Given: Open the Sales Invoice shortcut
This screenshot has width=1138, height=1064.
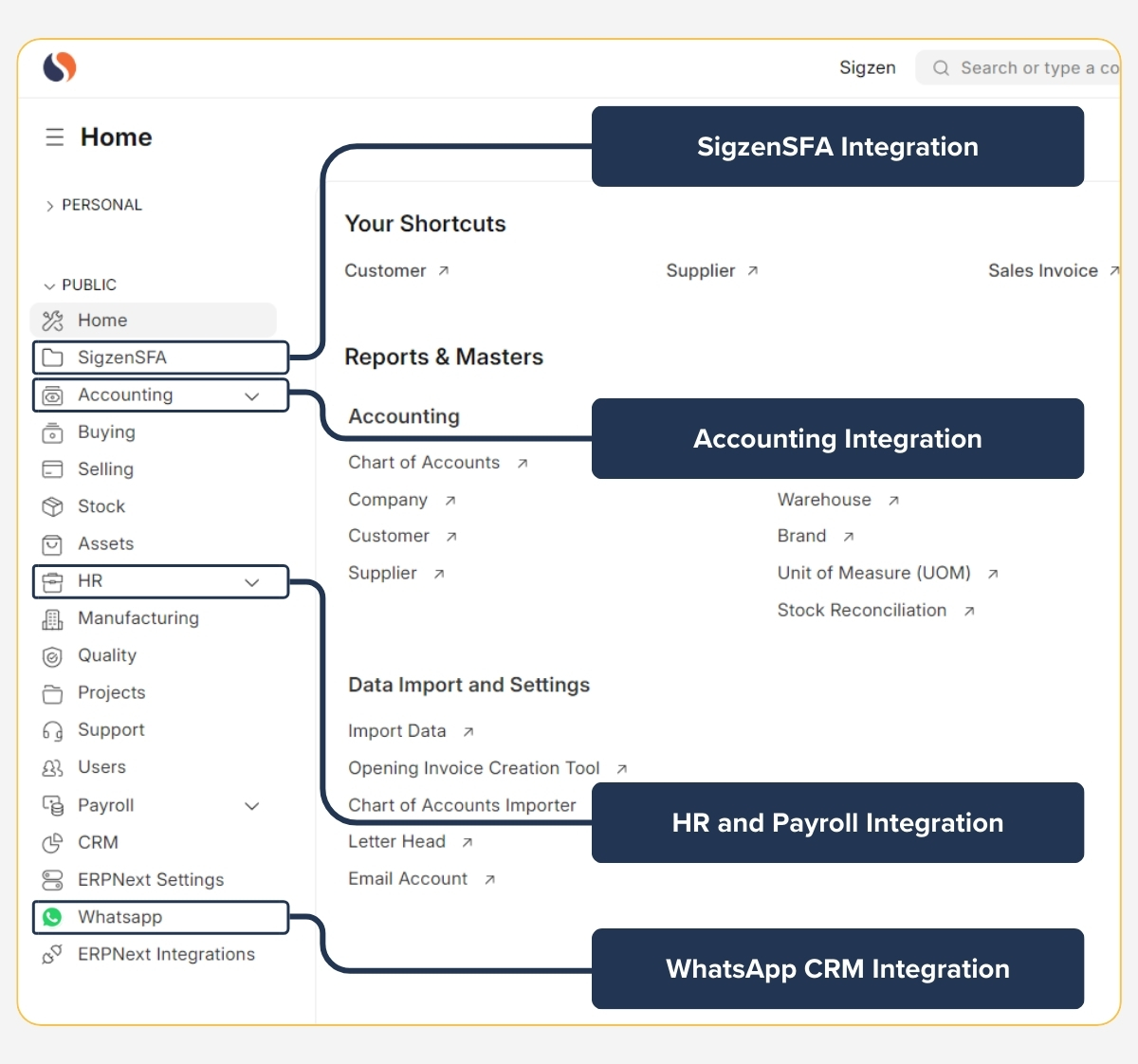Looking at the screenshot, I should [1043, 270].
